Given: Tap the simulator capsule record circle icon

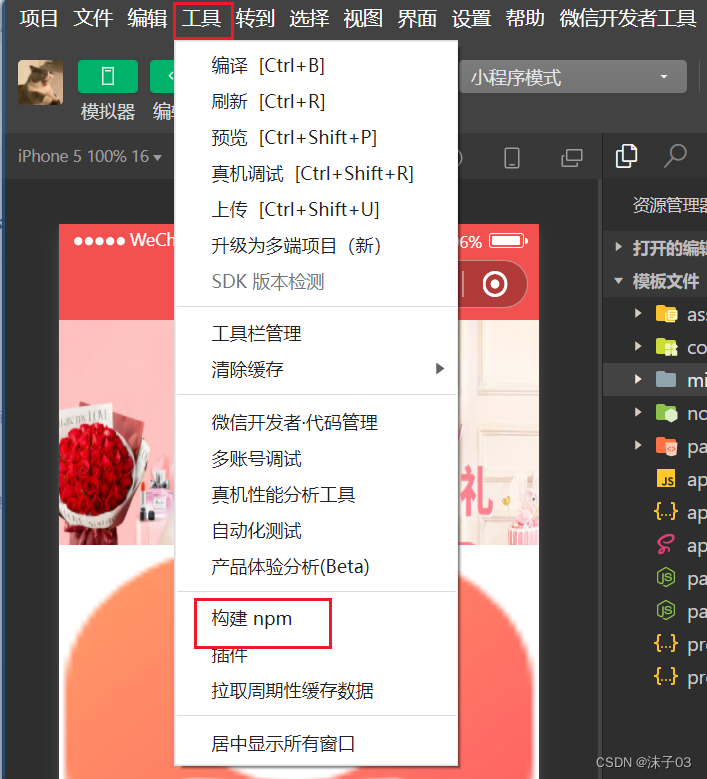Looking at the screenshot, I should [x=495, y=285].
